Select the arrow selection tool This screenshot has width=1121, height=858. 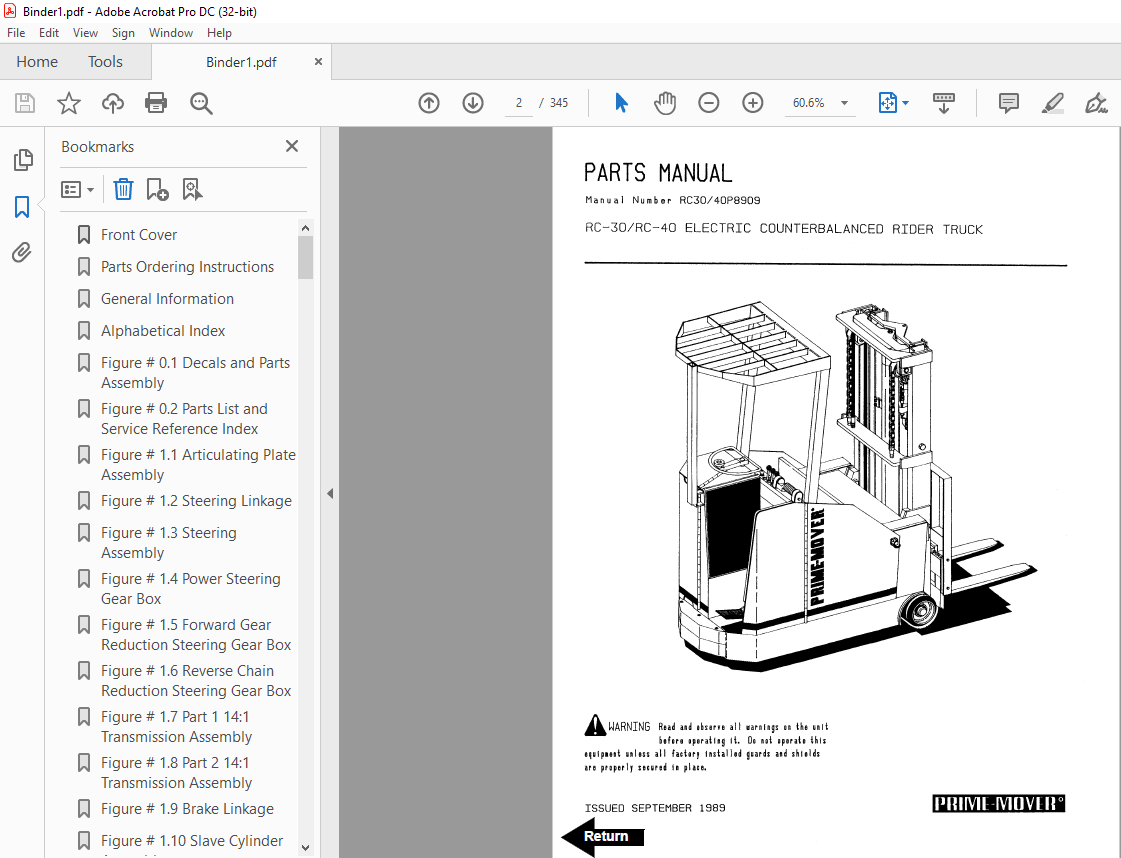(x=621, y=103)
